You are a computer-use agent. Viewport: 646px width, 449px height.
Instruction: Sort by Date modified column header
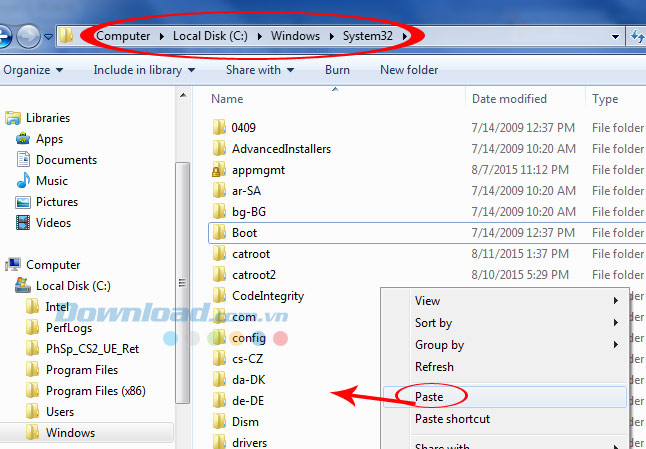pyautogui.click(x=509, y=99)
